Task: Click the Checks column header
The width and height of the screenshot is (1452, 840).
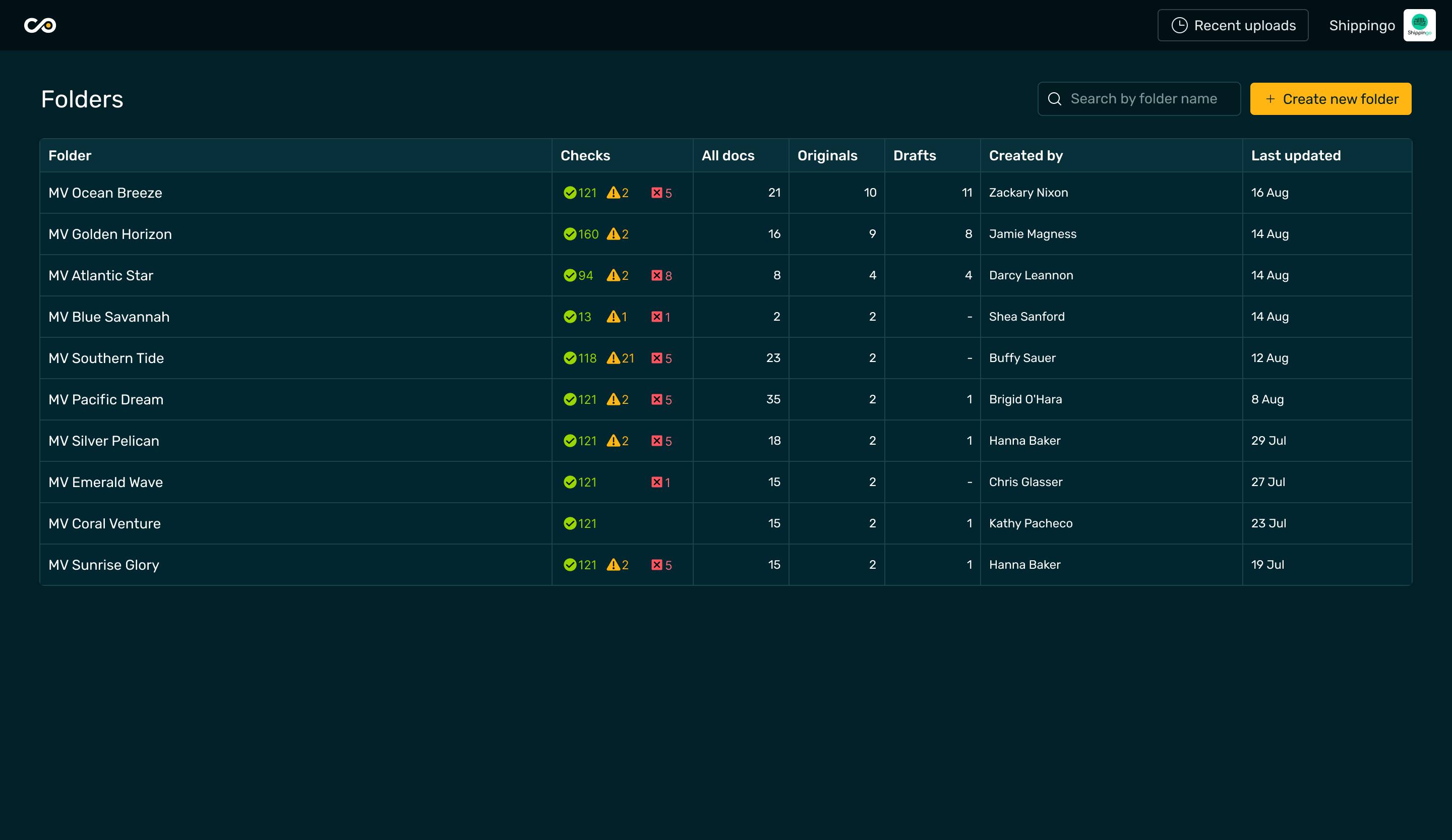Action: [x=585, y=156]
